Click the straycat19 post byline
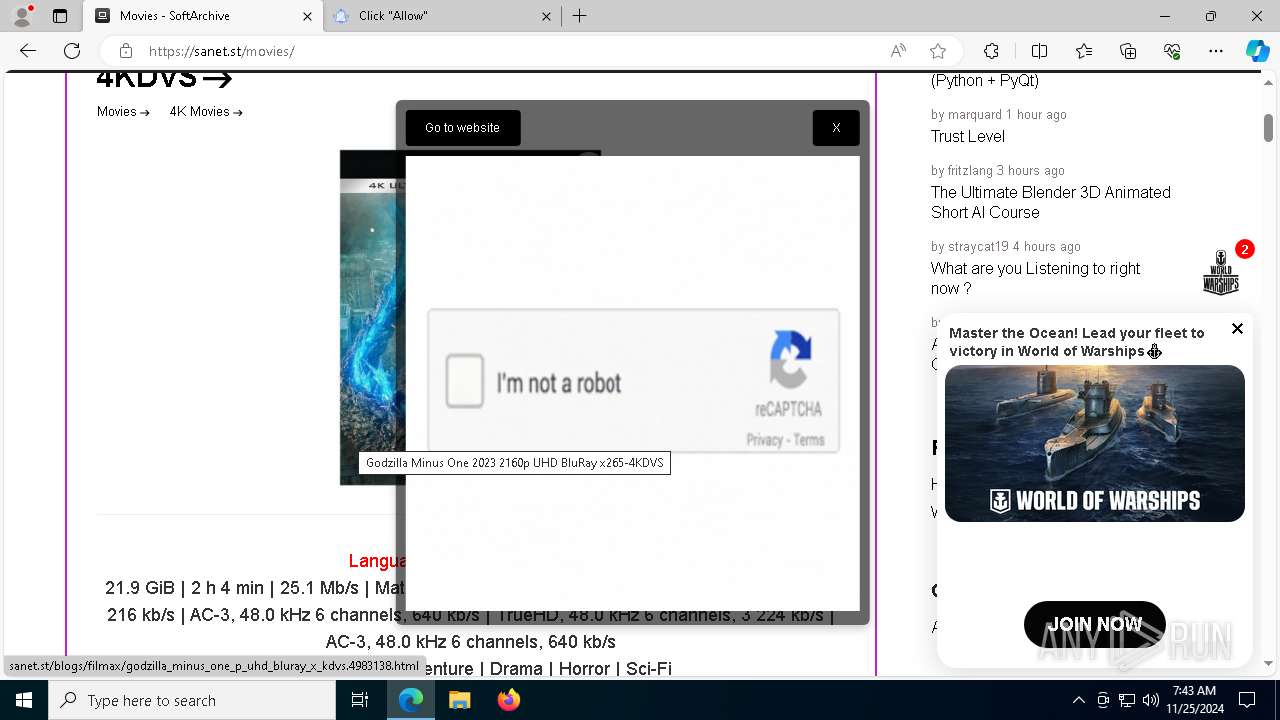1280x720 pixels. click(x=1005, y=246)
